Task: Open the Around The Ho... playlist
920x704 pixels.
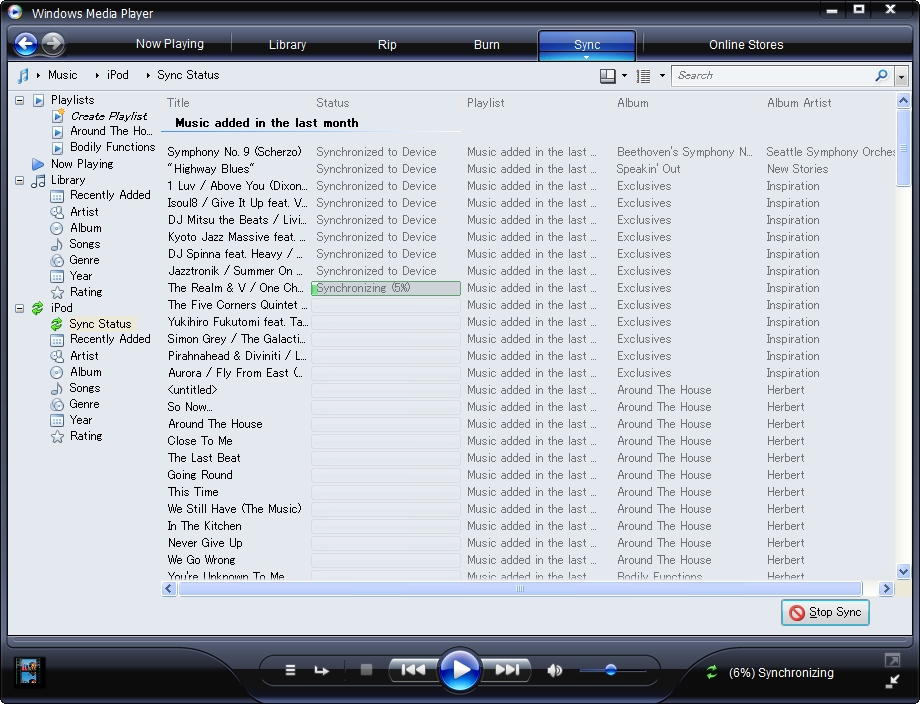Action: tap(111, 131)
